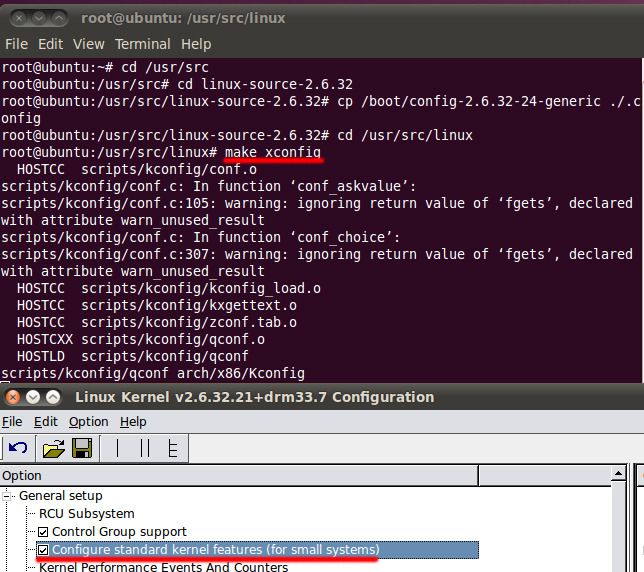
Task: Collapse the General setup tree node
Action: coord(6,496)
